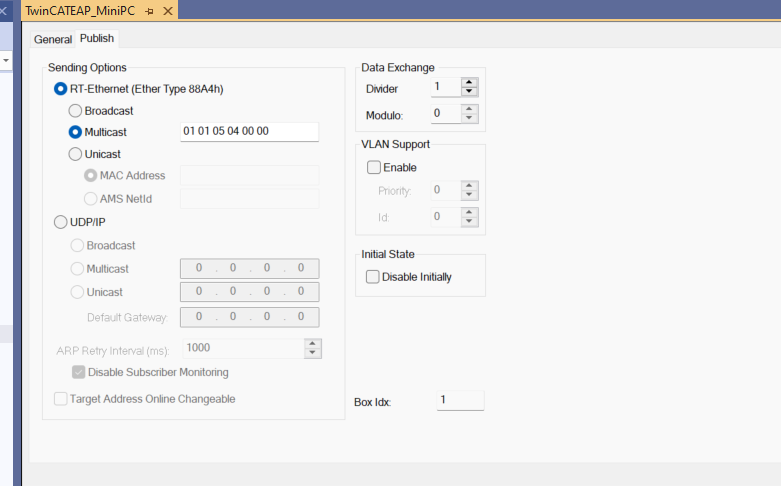Pin the TwinCATEAP_MiniPC document tab
Viewport: 781px width, 486px height.
149,11
